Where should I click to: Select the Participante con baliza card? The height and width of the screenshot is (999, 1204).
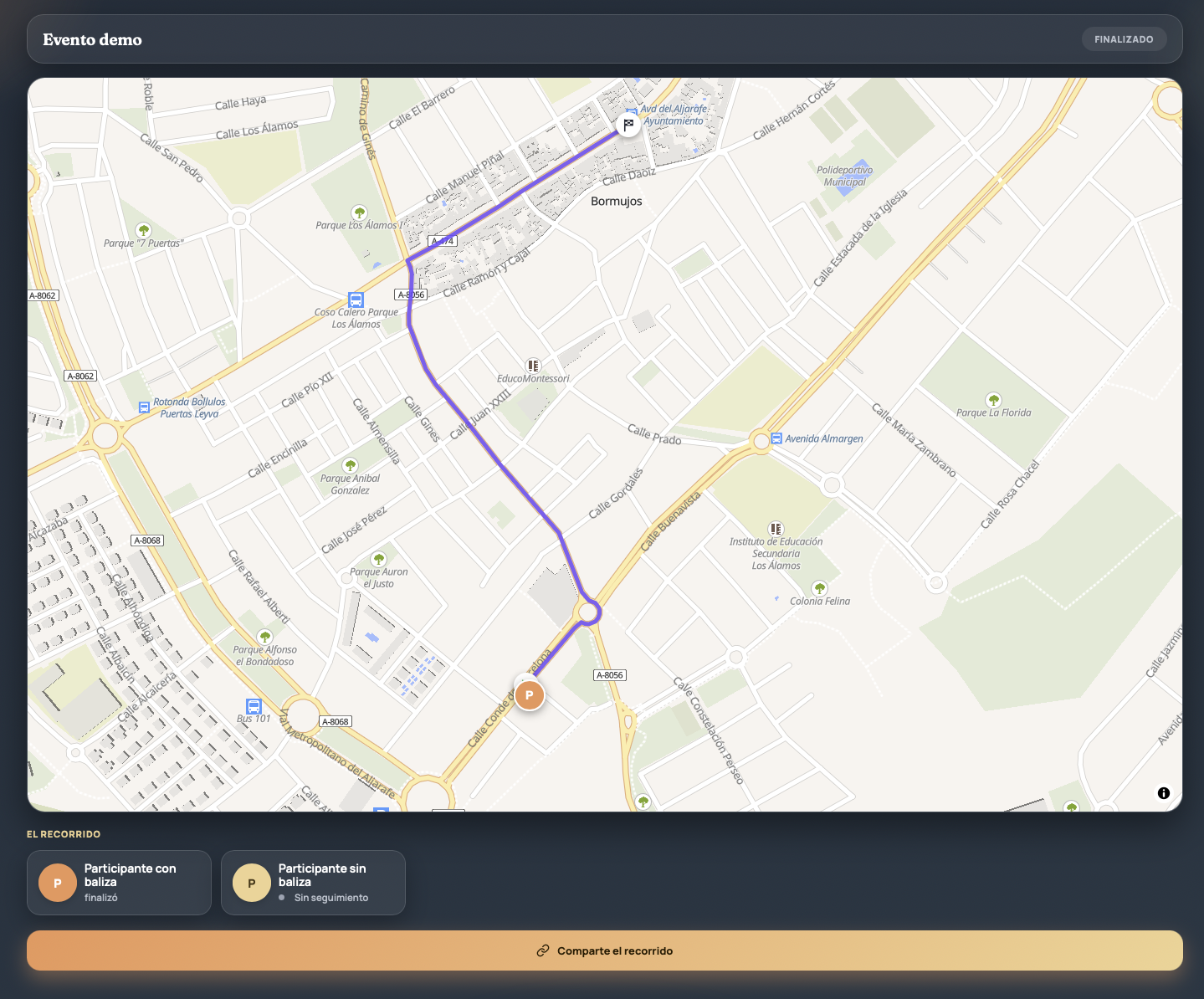(119, 883)
